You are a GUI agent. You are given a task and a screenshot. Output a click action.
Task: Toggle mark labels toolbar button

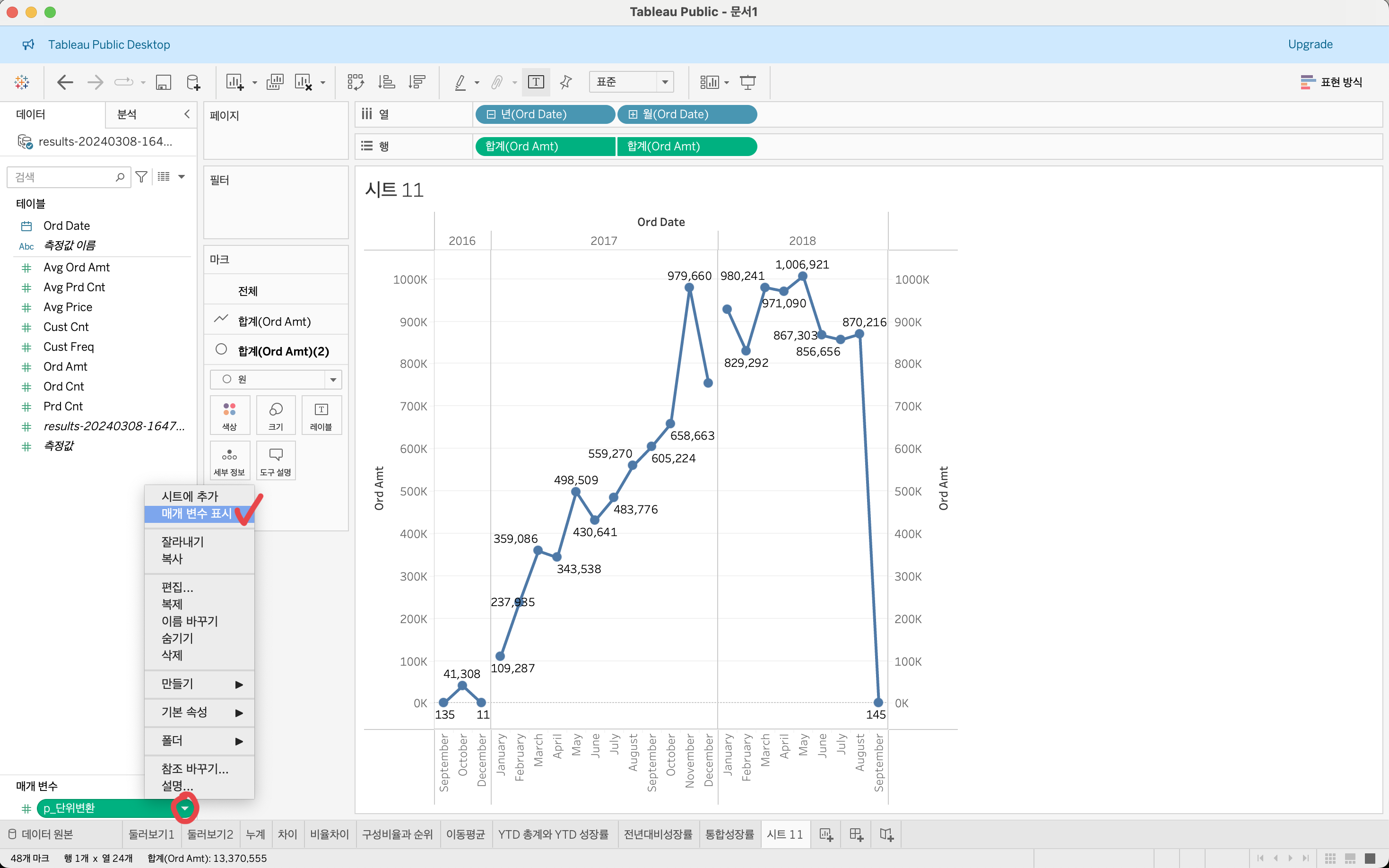536,82
